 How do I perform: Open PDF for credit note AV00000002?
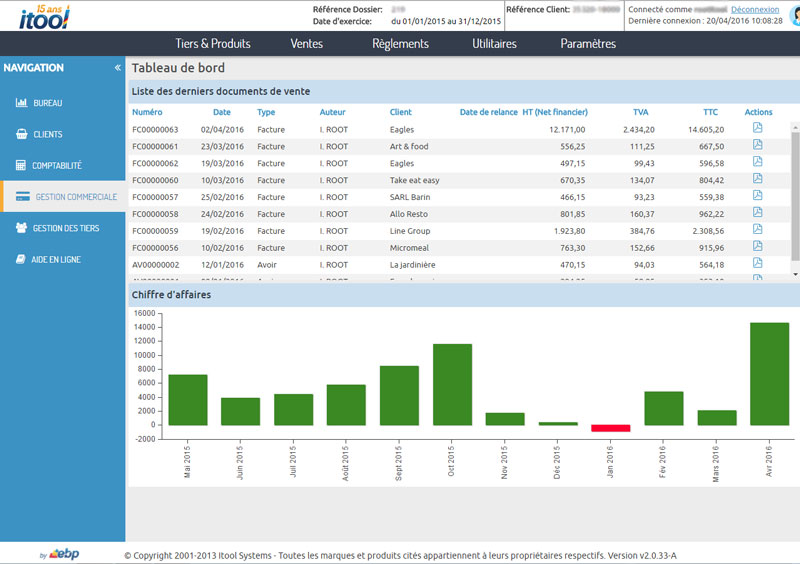758,262
